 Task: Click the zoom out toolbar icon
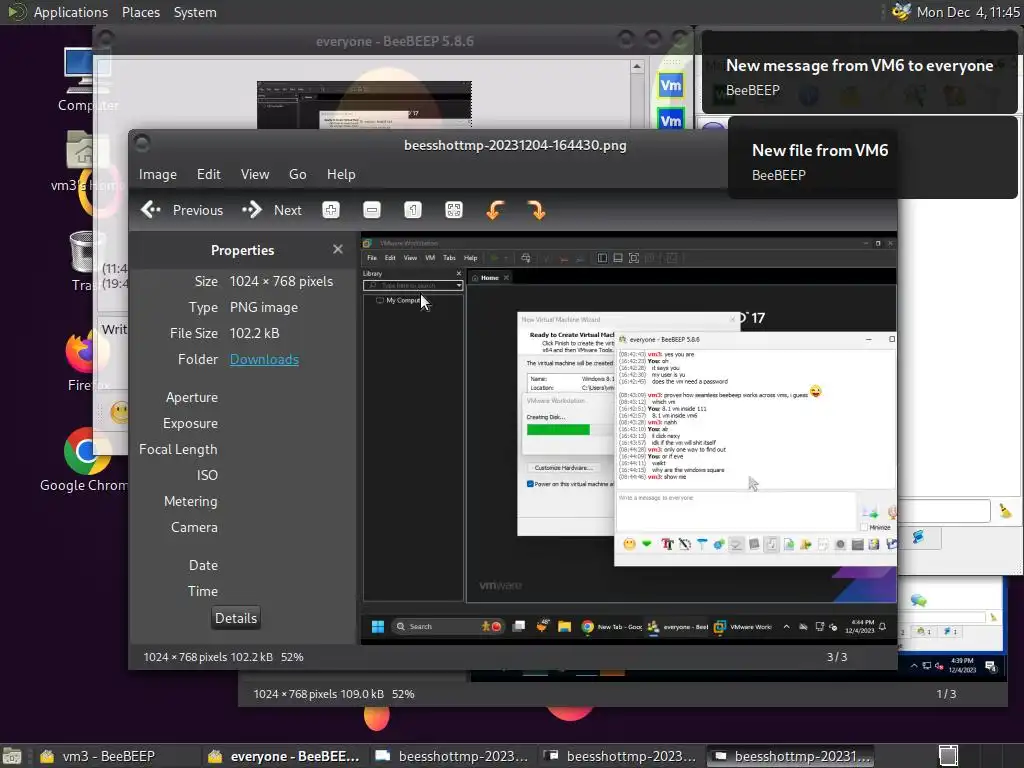tap(372, 210)
